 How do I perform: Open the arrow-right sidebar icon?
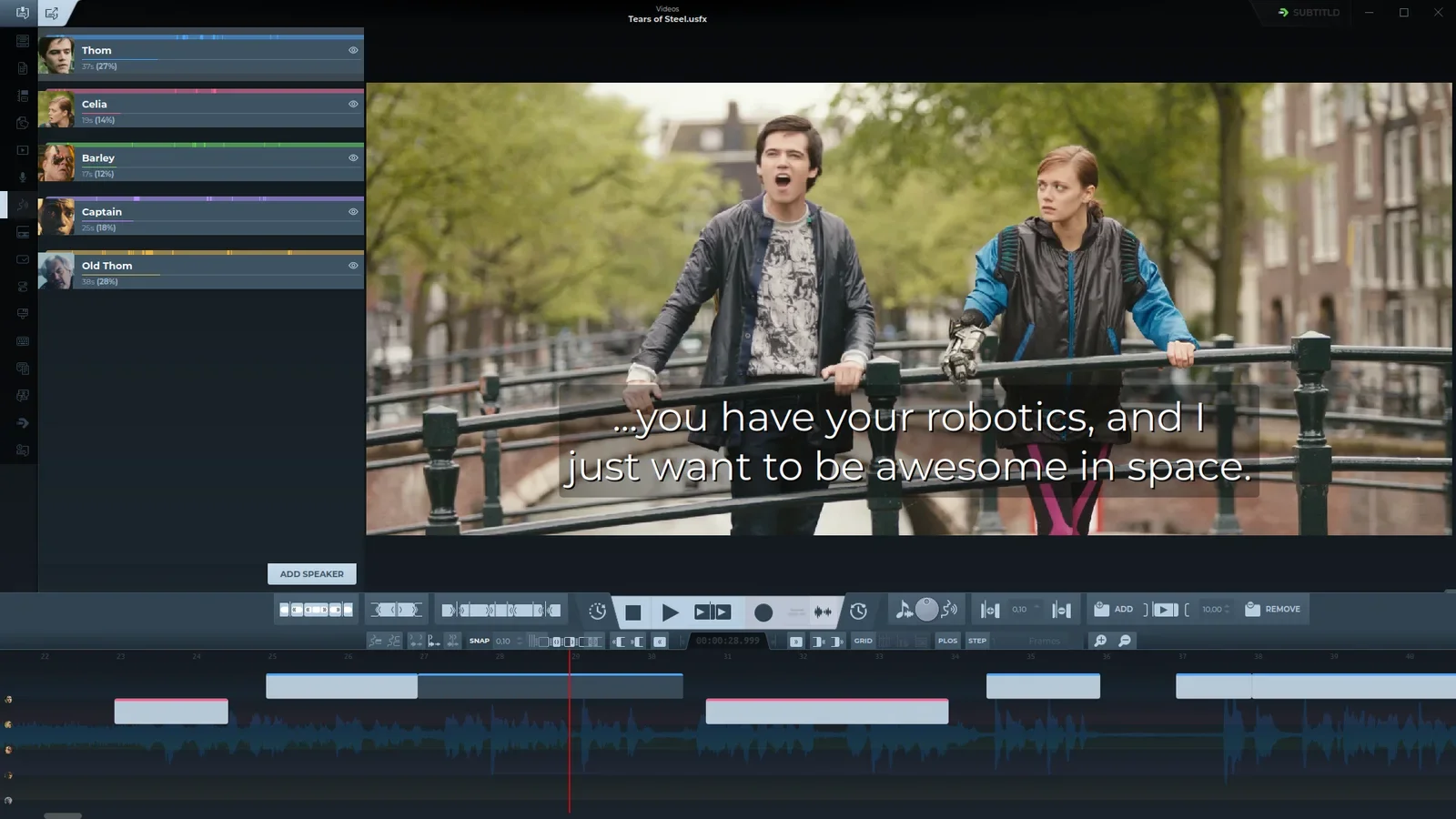pyautogui.click(x=23, y=423)
